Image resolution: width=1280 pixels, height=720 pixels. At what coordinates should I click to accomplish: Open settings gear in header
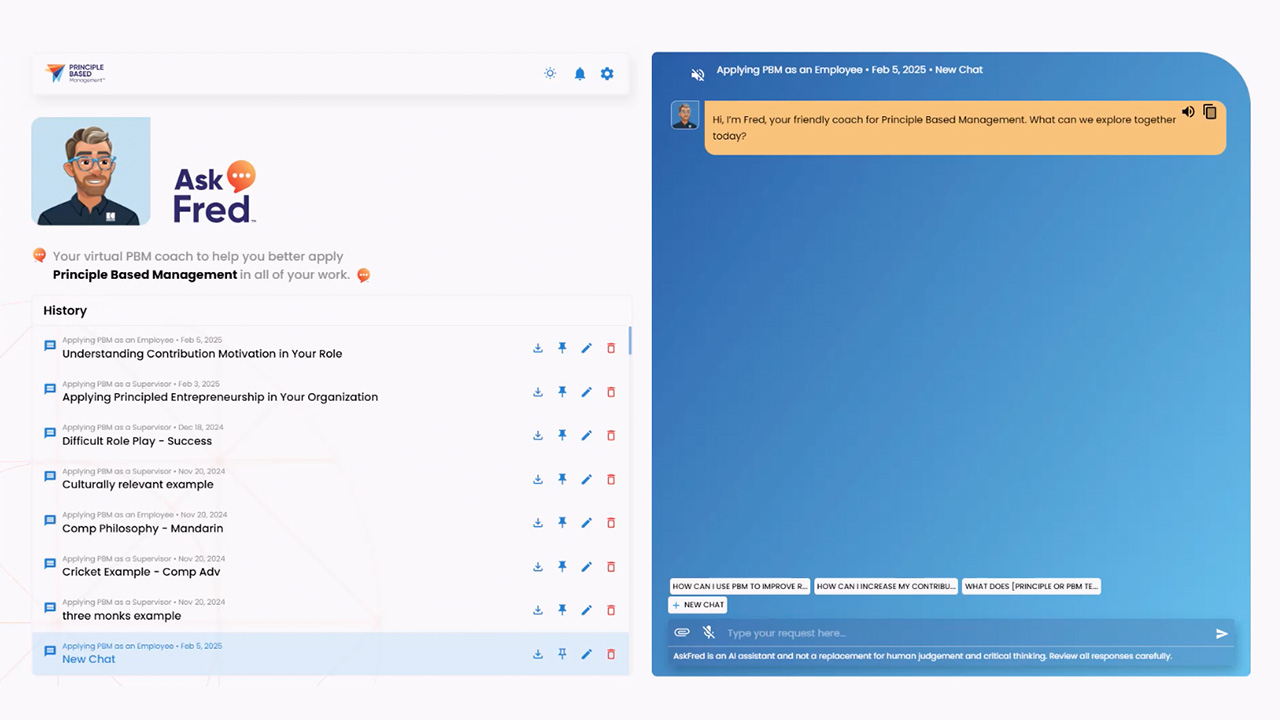pyautogui.click(x=607, y=74)
